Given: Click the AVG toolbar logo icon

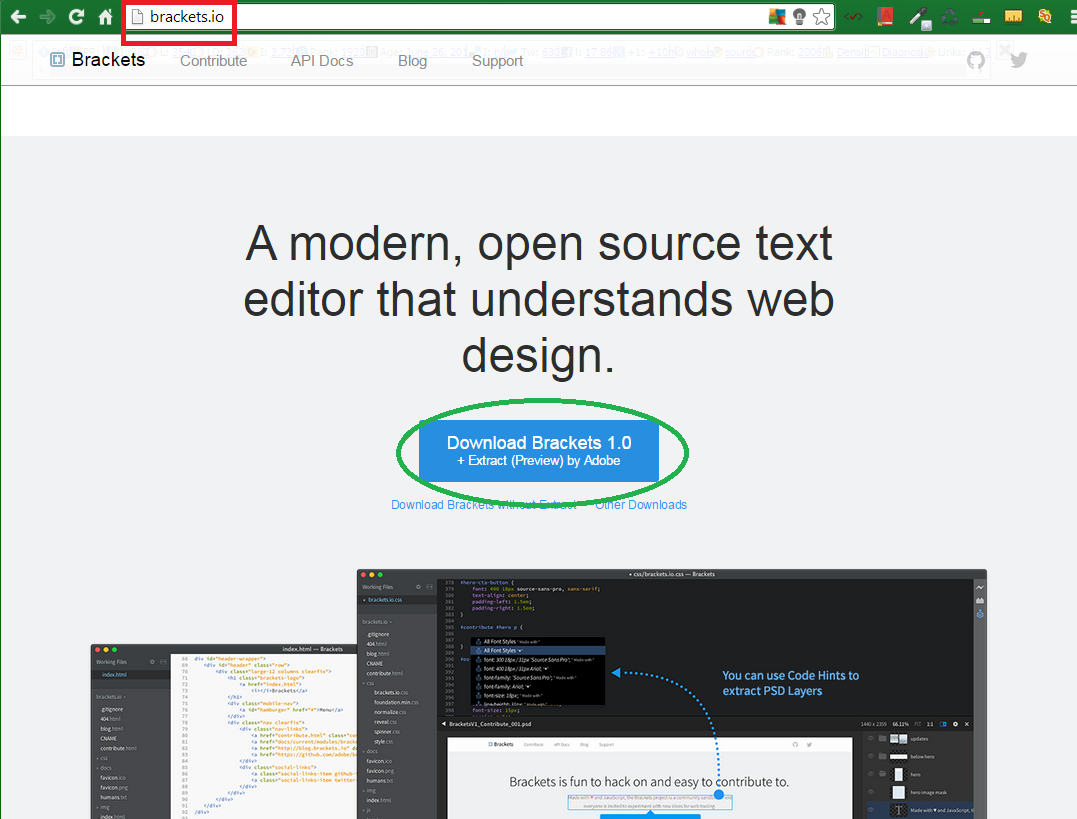Looking at the screenshot, I should 778,16.
